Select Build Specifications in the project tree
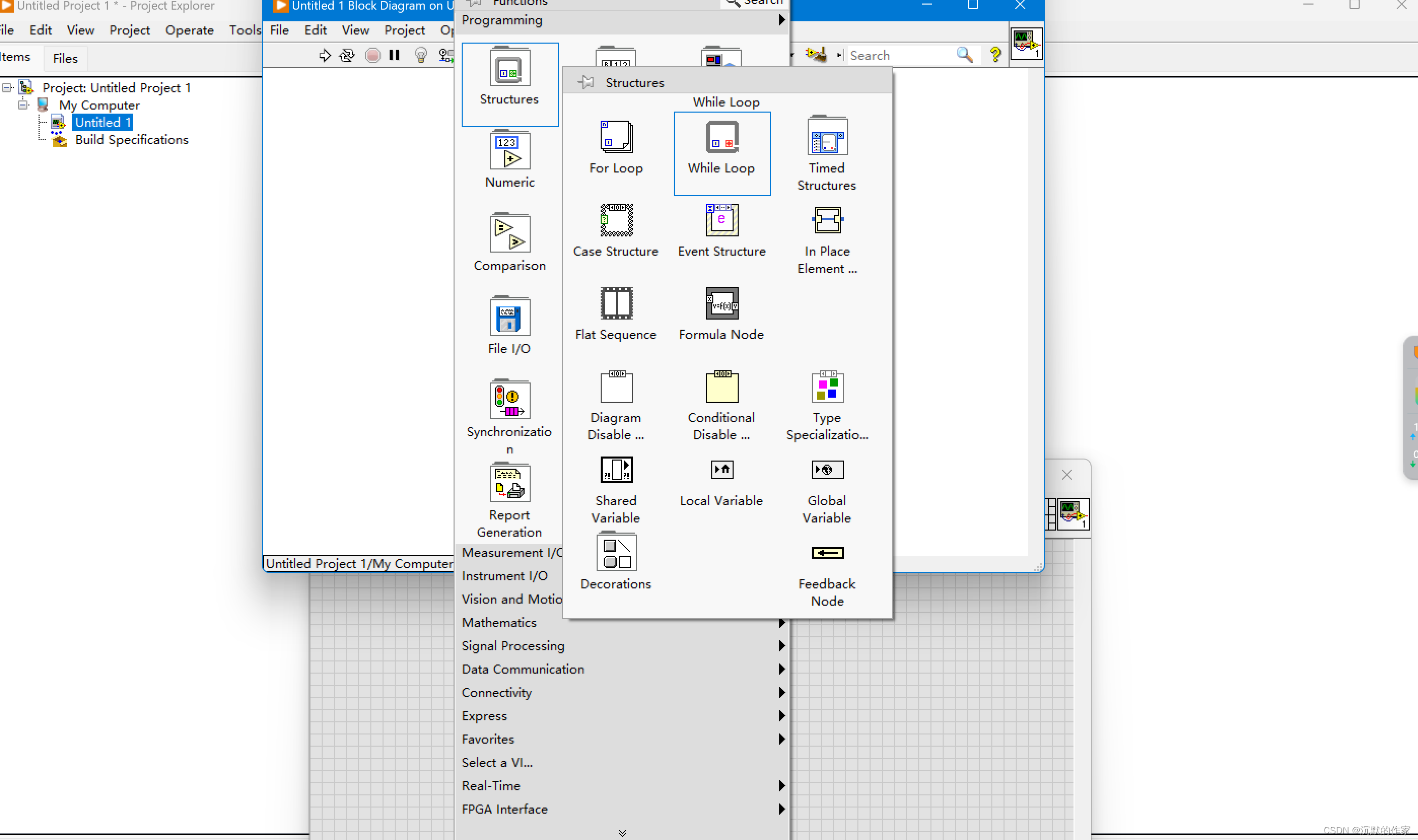The image size is (1418, 840). pos(131,140)
